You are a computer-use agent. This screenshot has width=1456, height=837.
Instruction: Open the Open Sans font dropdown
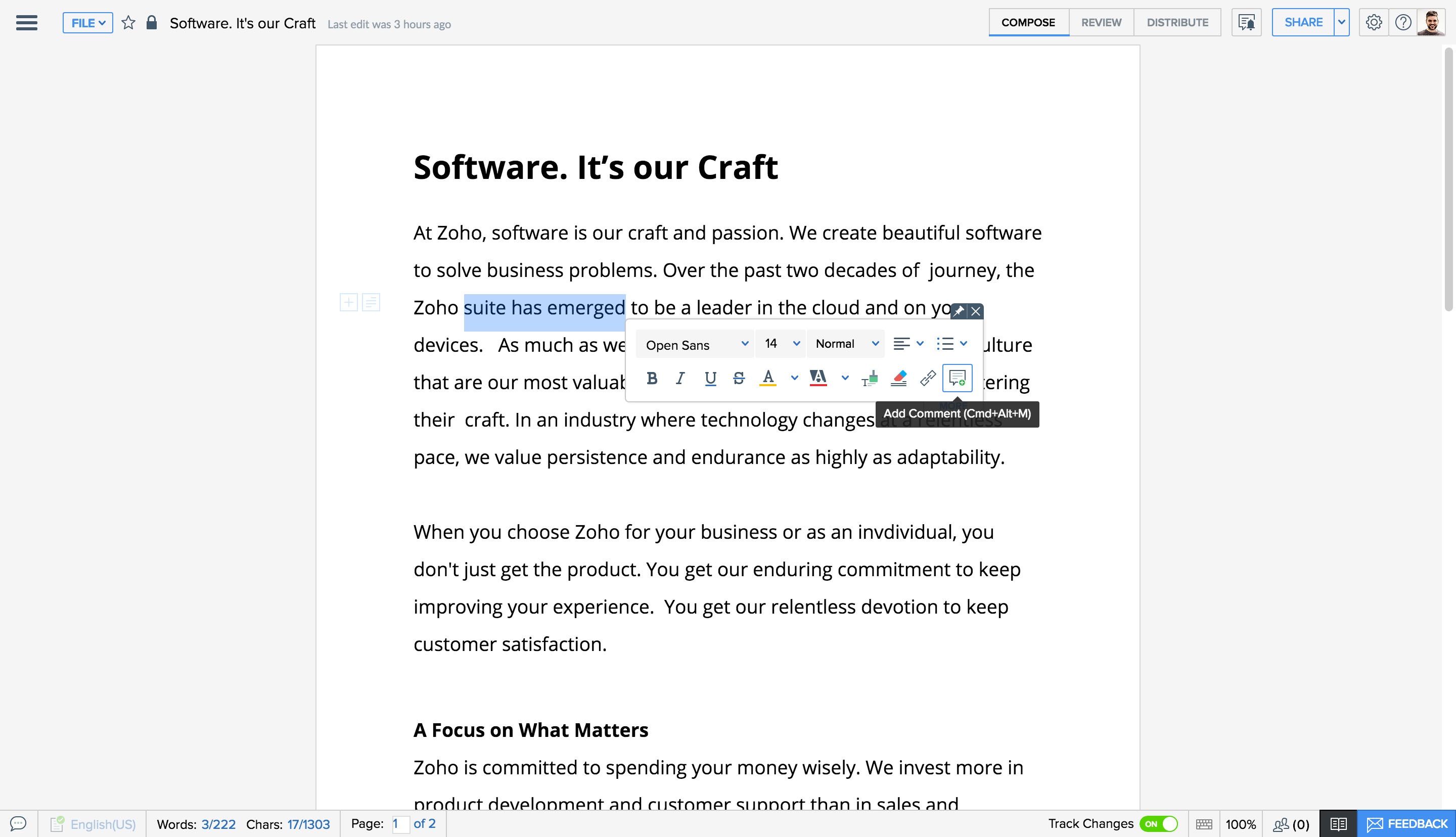click(x=696, y=344)
